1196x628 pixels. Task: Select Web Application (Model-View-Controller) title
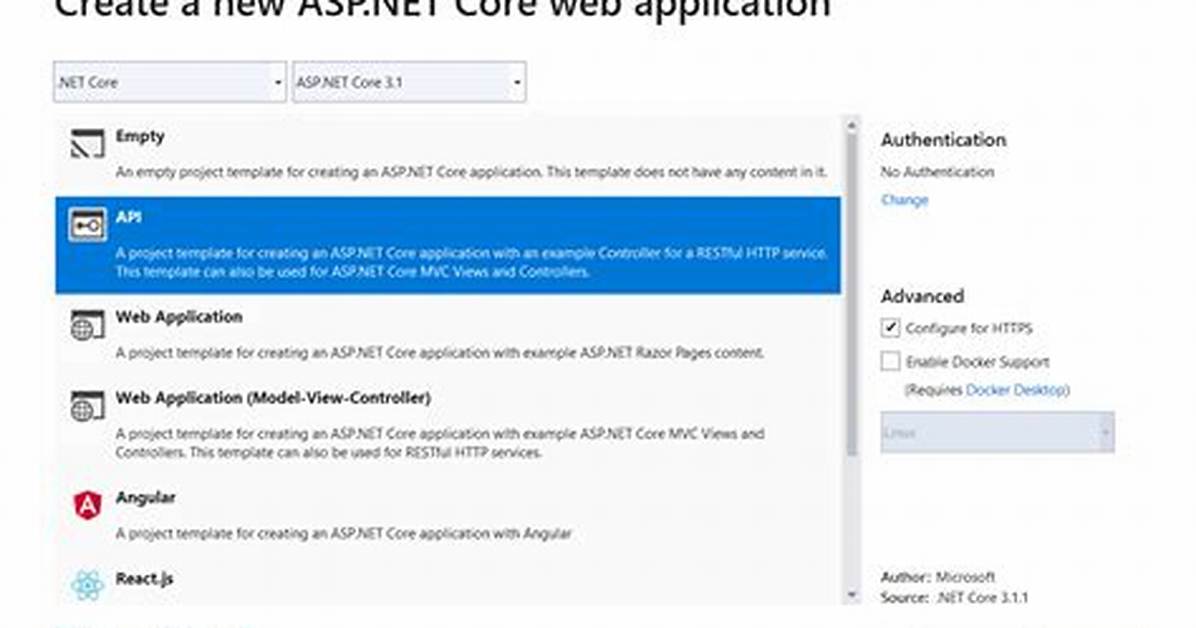click(273, 398)
